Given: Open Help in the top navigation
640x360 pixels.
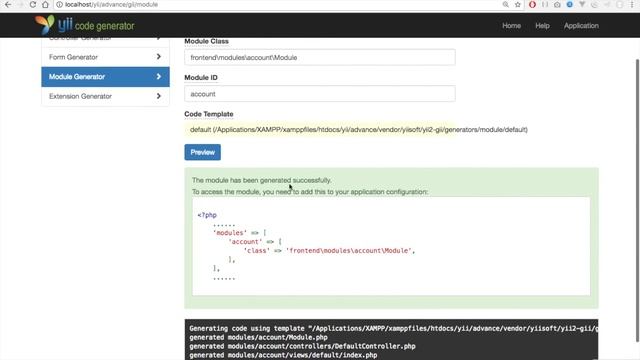Looking at the screenshot, I should [542, 25].
